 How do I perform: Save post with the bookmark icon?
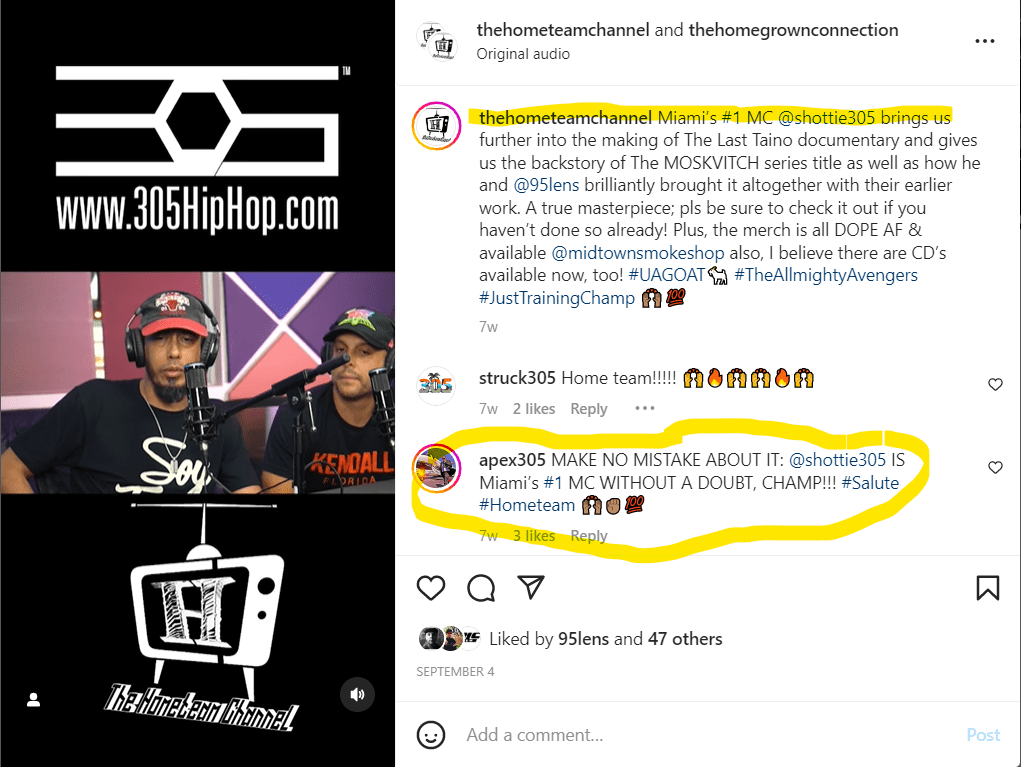[988, 588]
